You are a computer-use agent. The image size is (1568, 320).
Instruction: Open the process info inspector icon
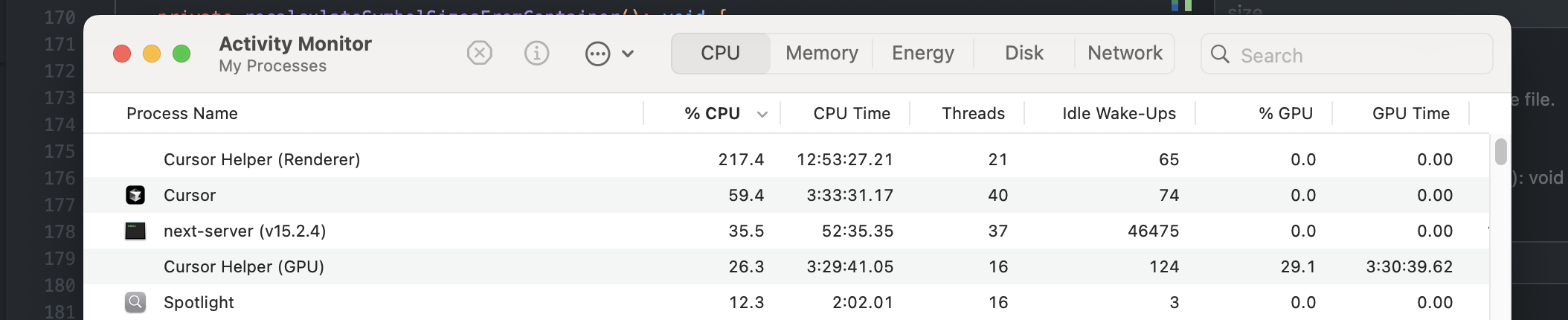536,54
